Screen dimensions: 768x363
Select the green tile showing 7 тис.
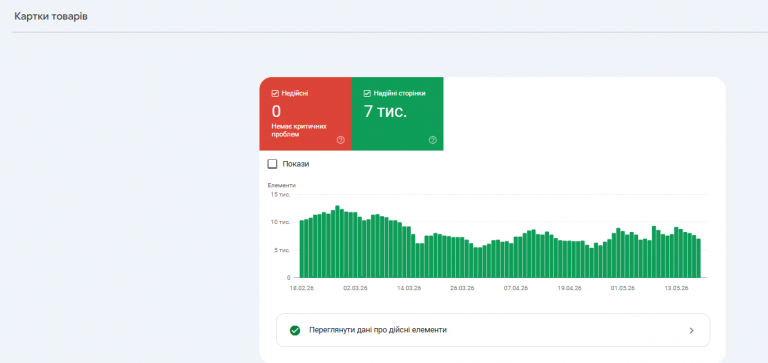397,114
